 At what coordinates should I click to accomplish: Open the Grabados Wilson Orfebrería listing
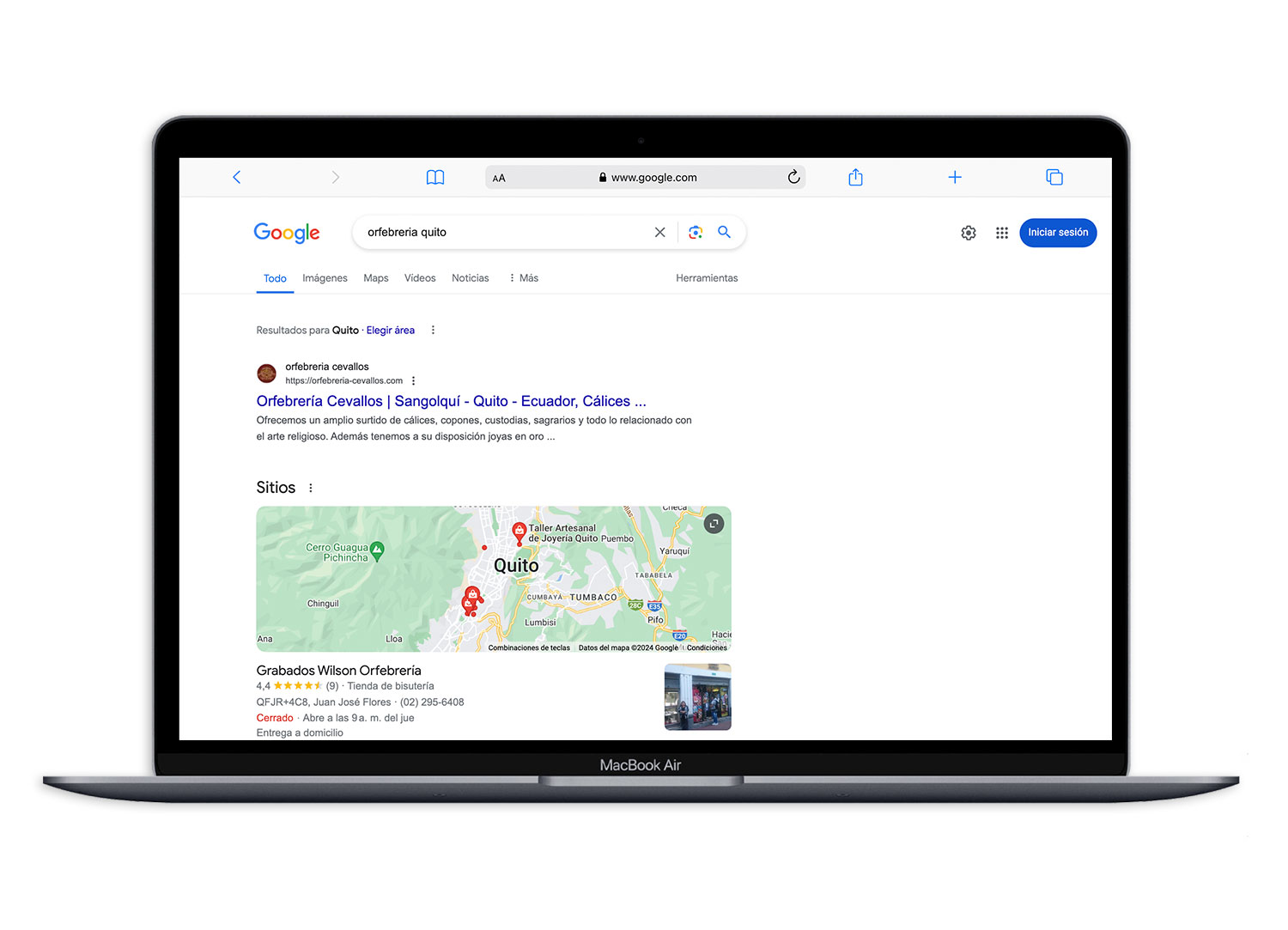pos(339,671)
